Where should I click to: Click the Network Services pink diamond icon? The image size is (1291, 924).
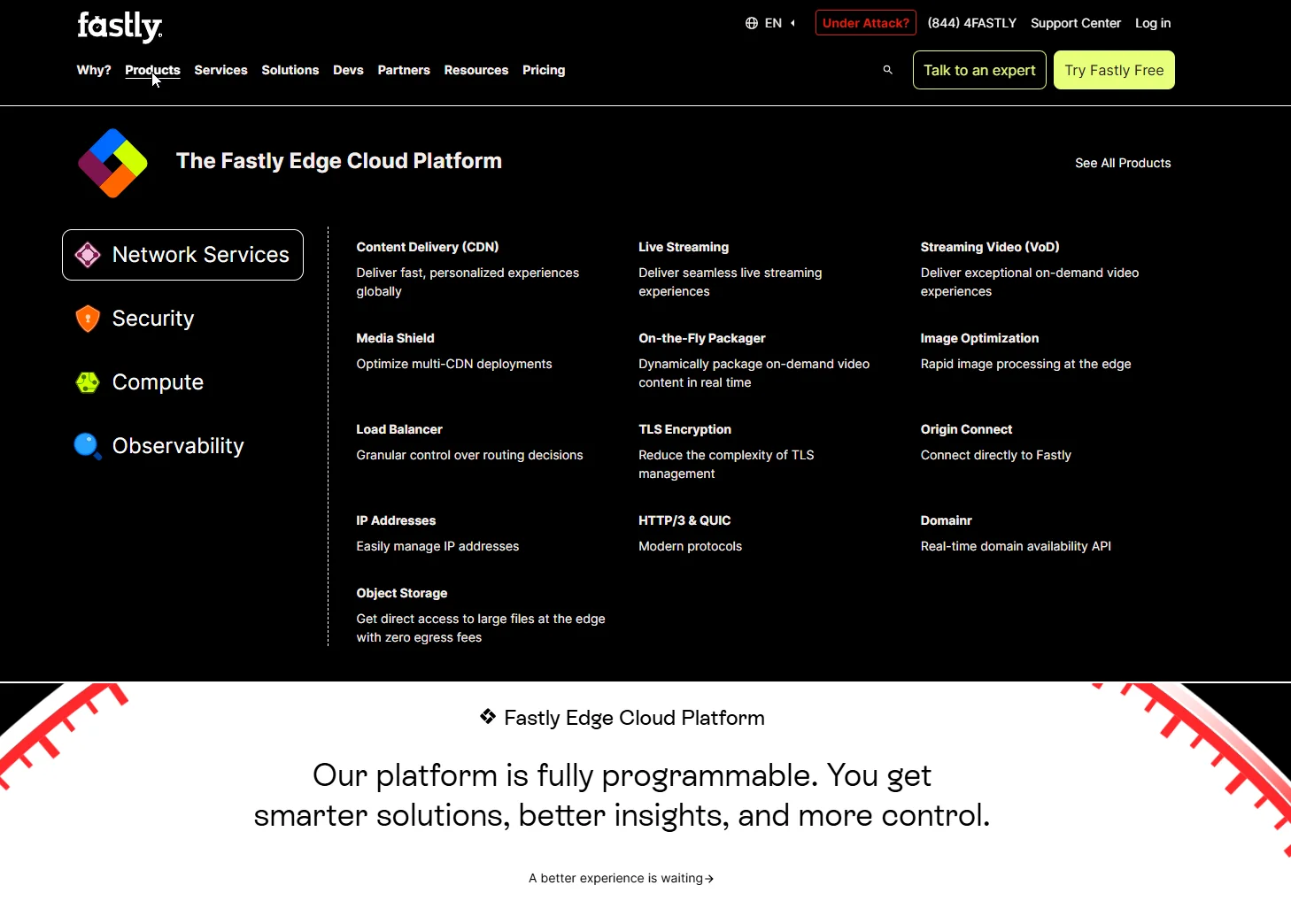(88, 255)
